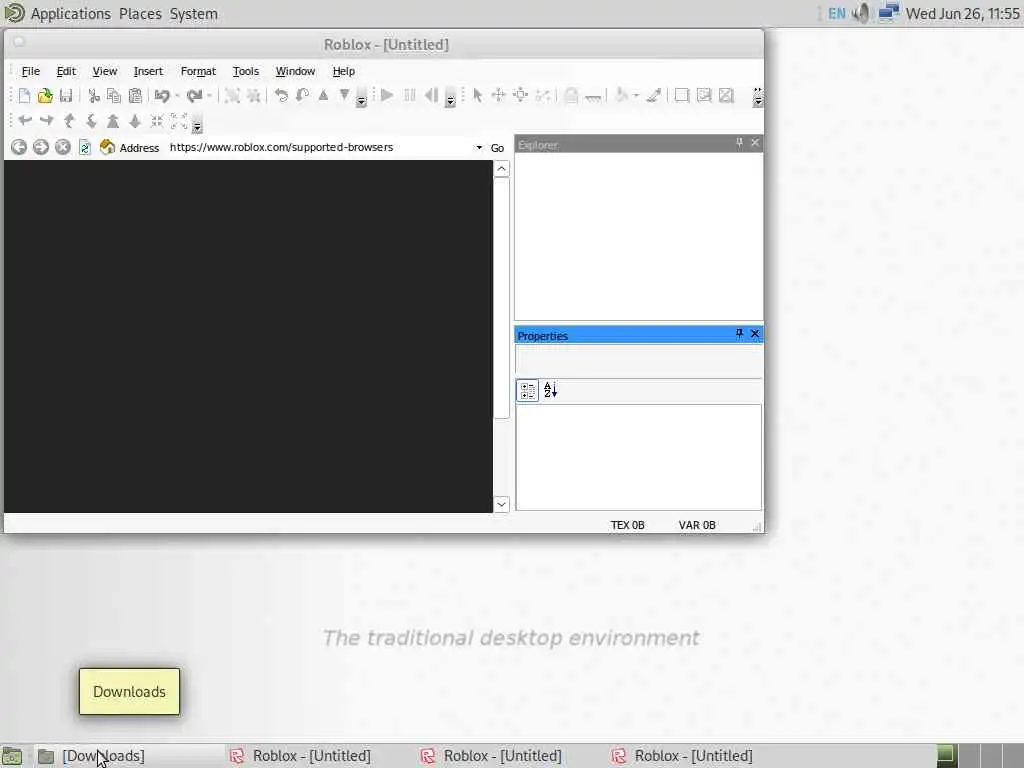This screenshot has width=1024, height=768.
Task: Open the Insert menu
Action: click(x=148, y=71)
